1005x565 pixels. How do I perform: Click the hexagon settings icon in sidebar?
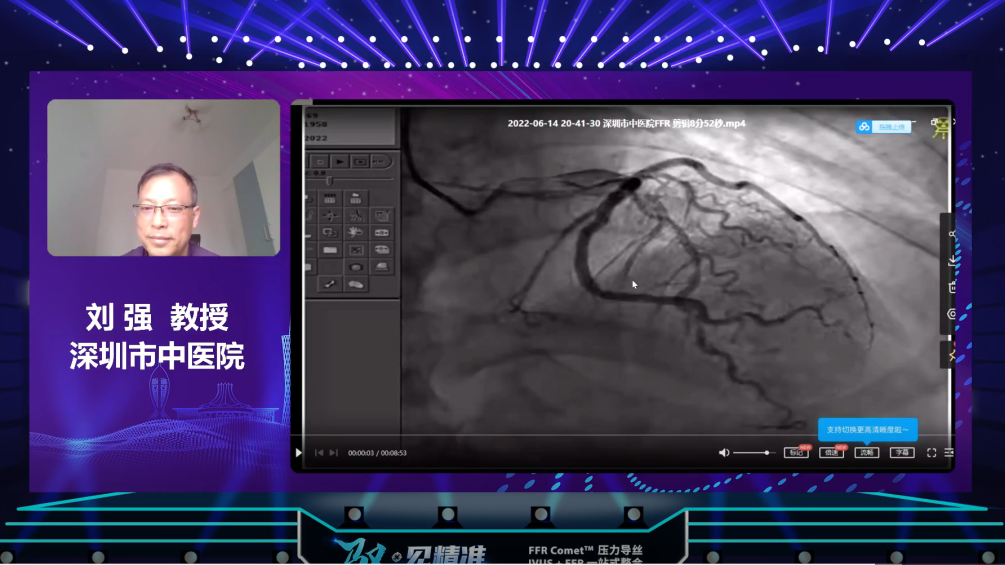951,314
